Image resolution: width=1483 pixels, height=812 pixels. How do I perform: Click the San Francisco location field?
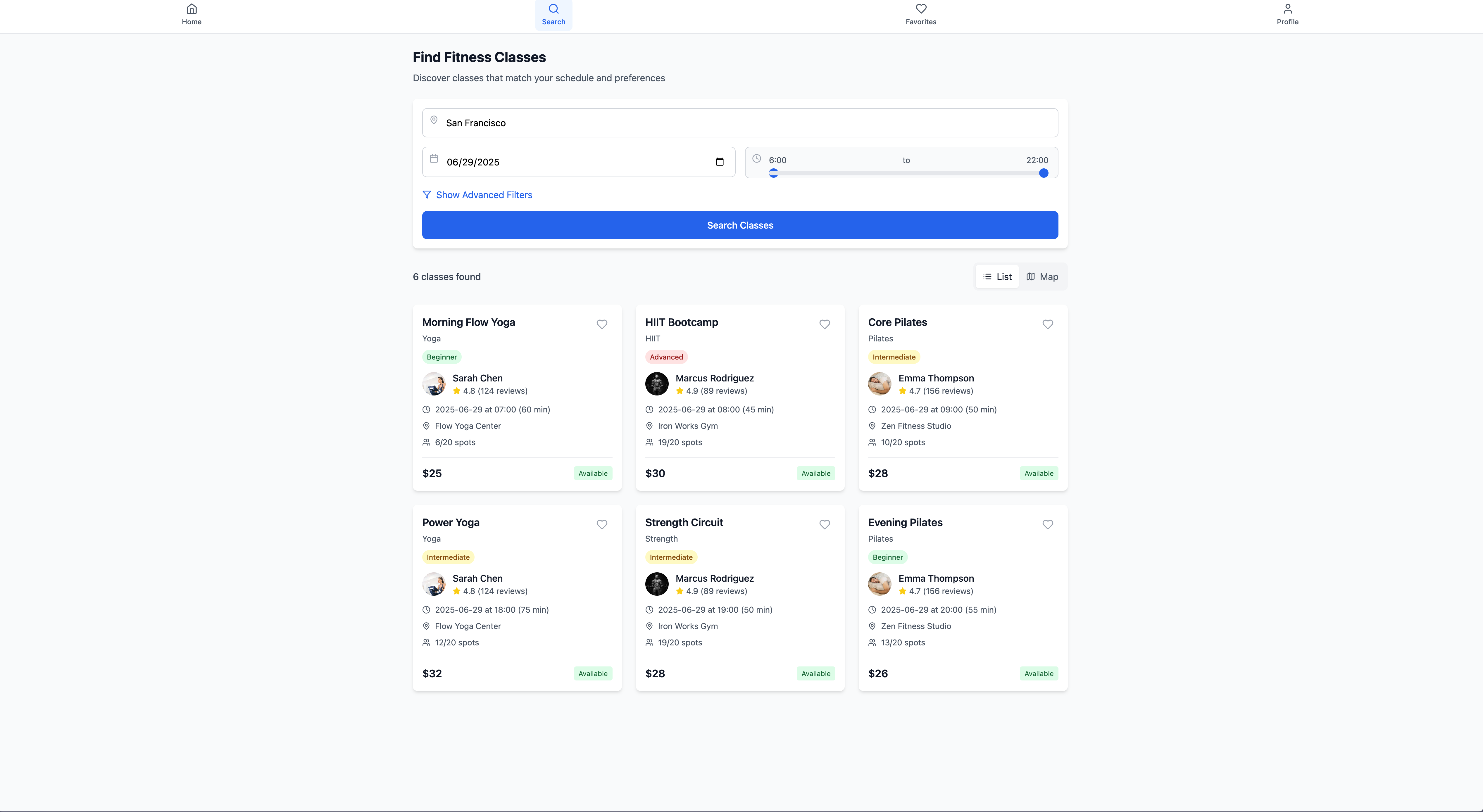tap(740, 122)
